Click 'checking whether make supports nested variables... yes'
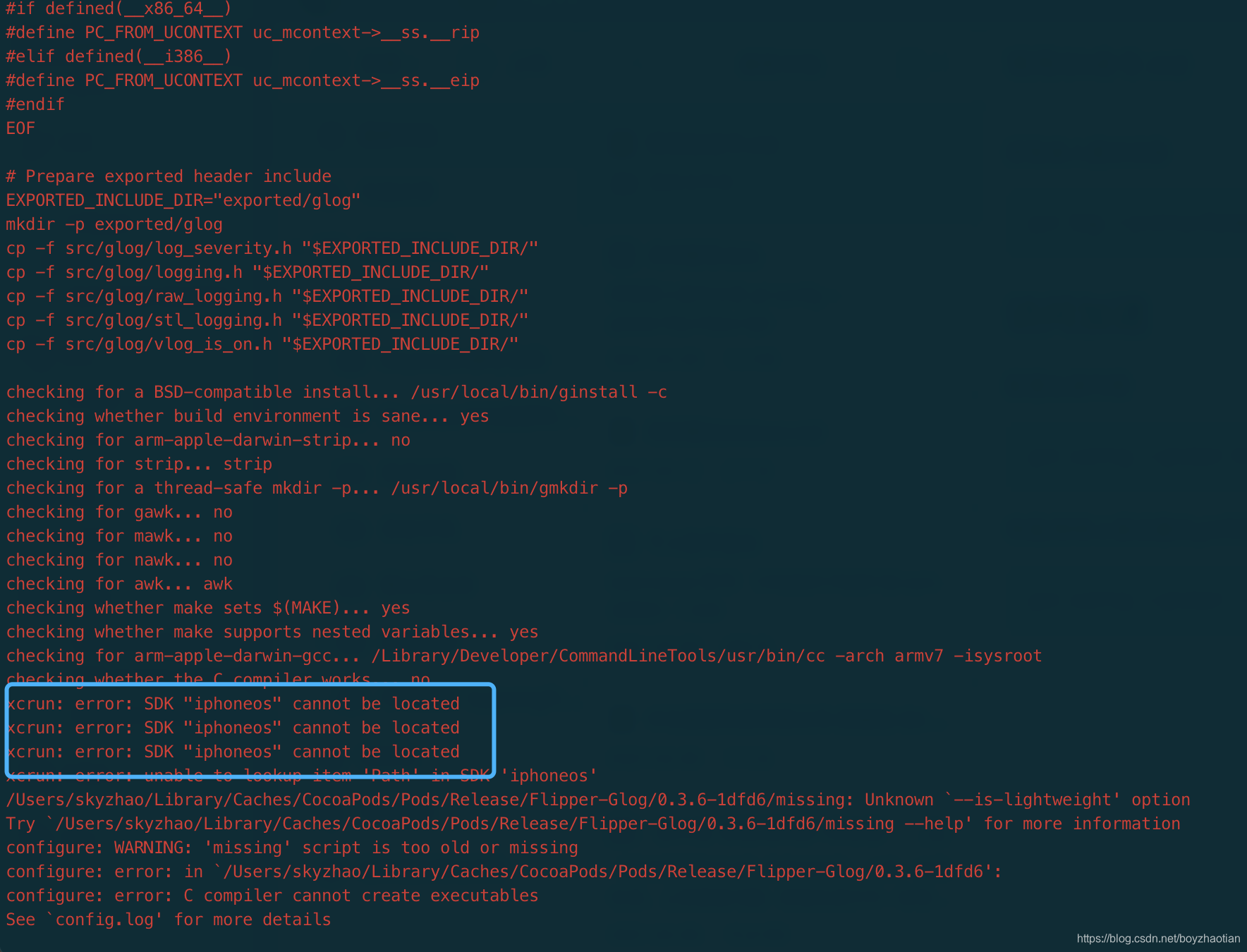The height and width of the screenshot is (952, 1247). click(272, 632)
